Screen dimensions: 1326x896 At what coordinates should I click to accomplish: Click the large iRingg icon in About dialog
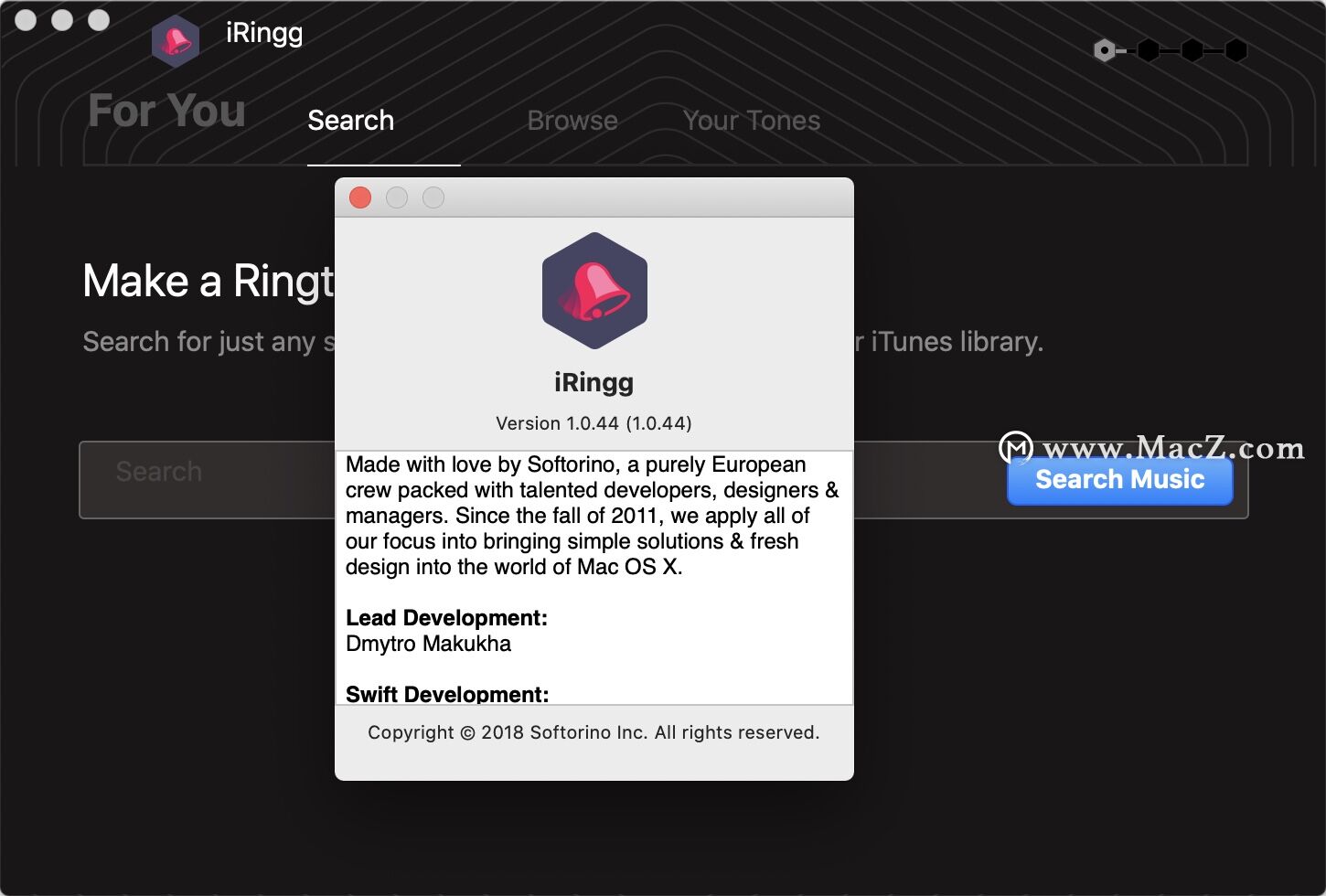point(594,291)
